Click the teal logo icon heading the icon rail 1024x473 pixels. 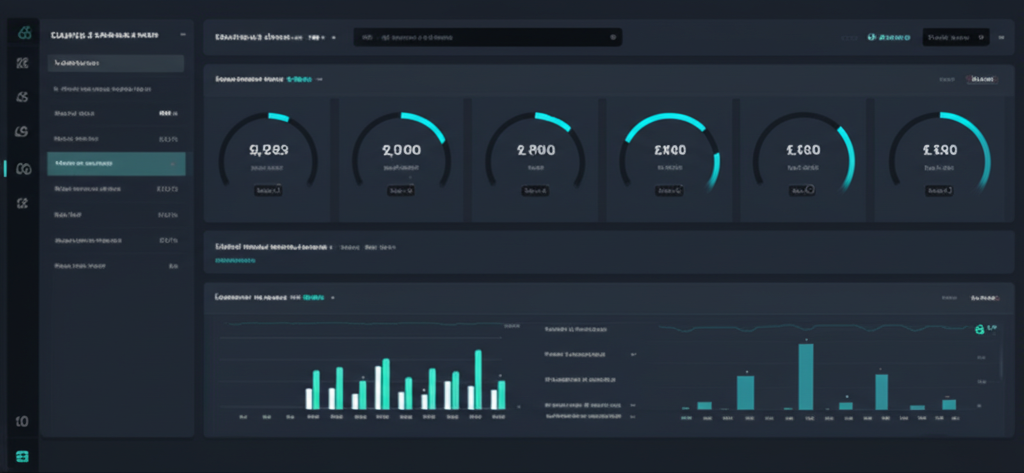(x=24, y=33)
